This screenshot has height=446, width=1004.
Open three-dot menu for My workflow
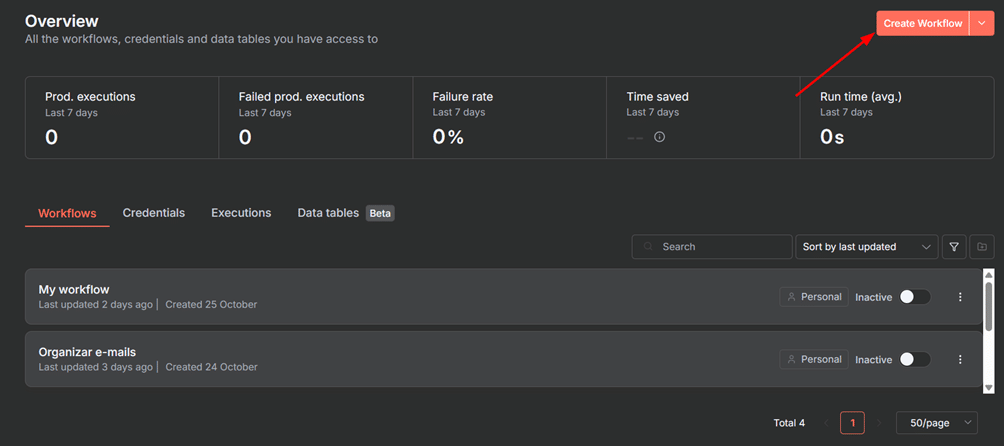960,297
